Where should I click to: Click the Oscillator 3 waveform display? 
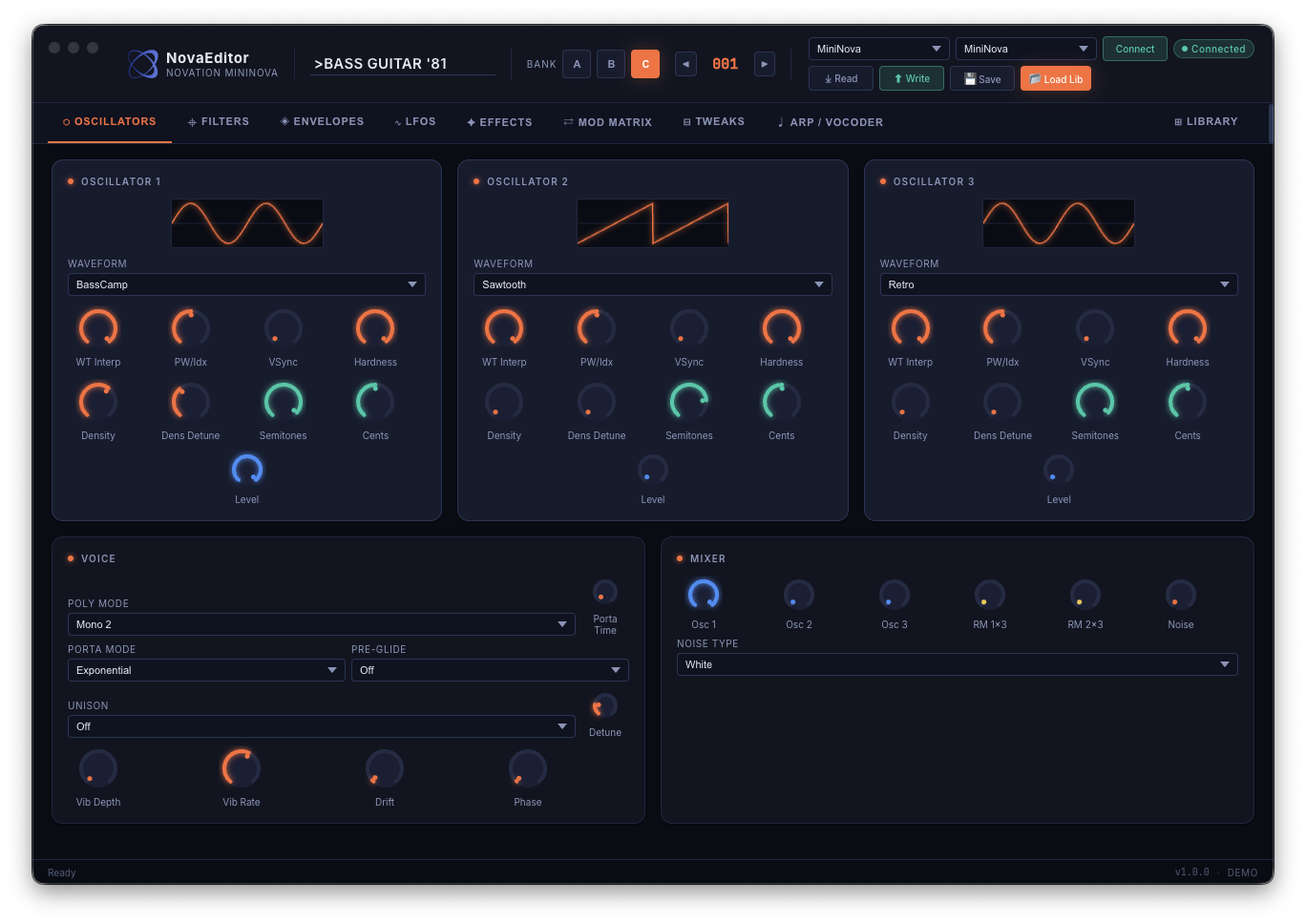[x=1059, y=223]
